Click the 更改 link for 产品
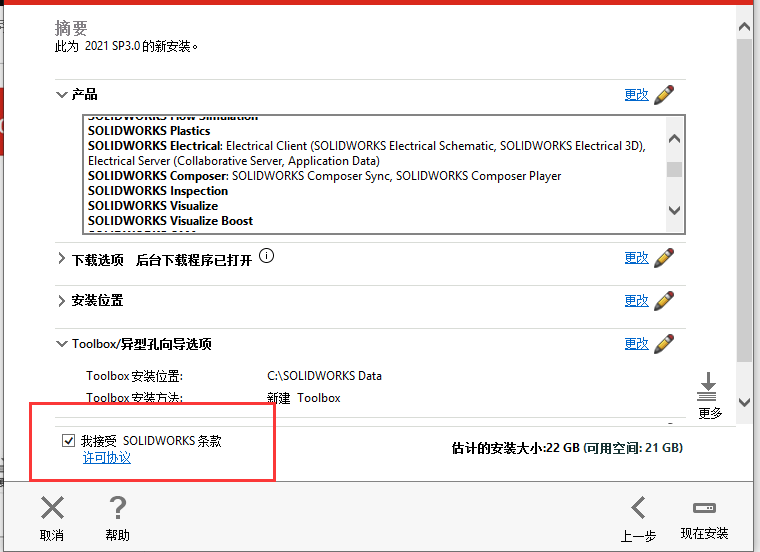 [x=636, y=95]
